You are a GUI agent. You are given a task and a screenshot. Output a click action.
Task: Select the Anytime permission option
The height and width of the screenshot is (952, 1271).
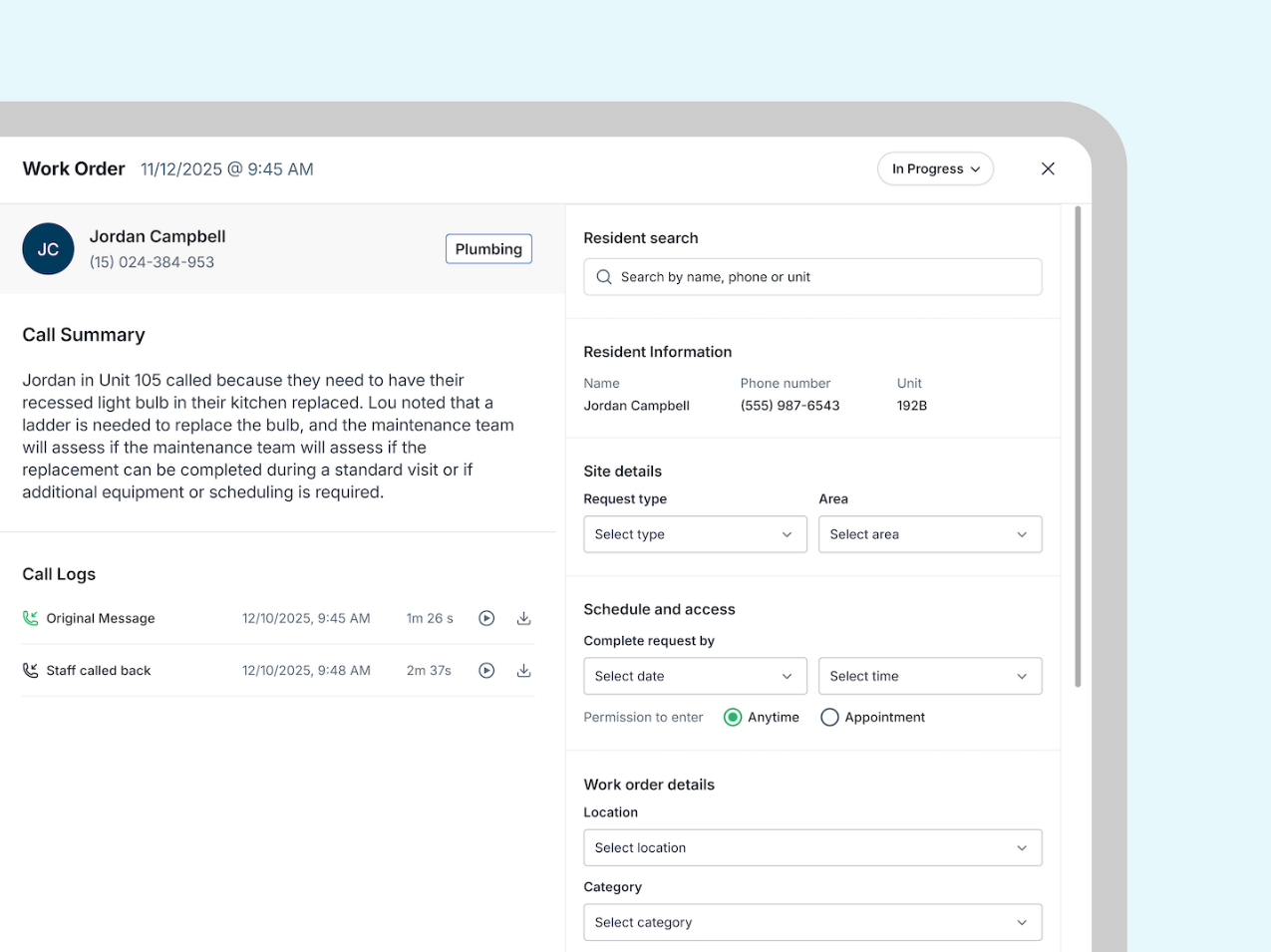(x=733, y=718)
